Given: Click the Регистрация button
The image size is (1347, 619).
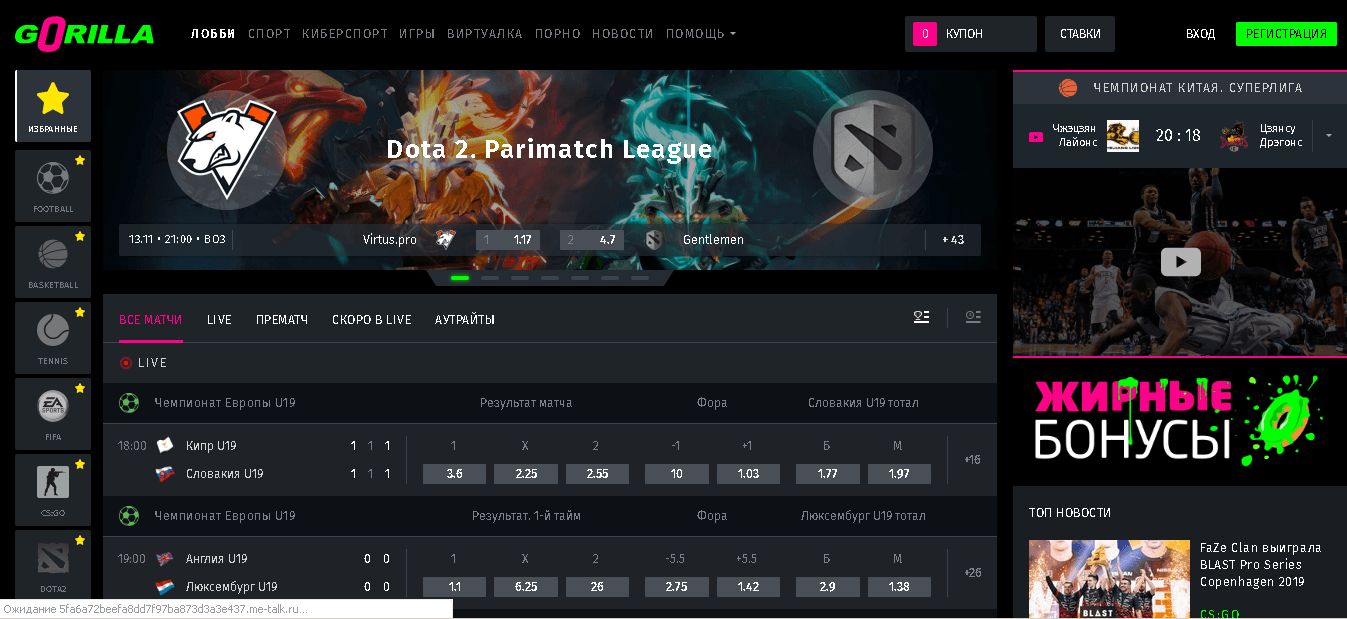Looking at the screenshot, I should click(1286, 34).
